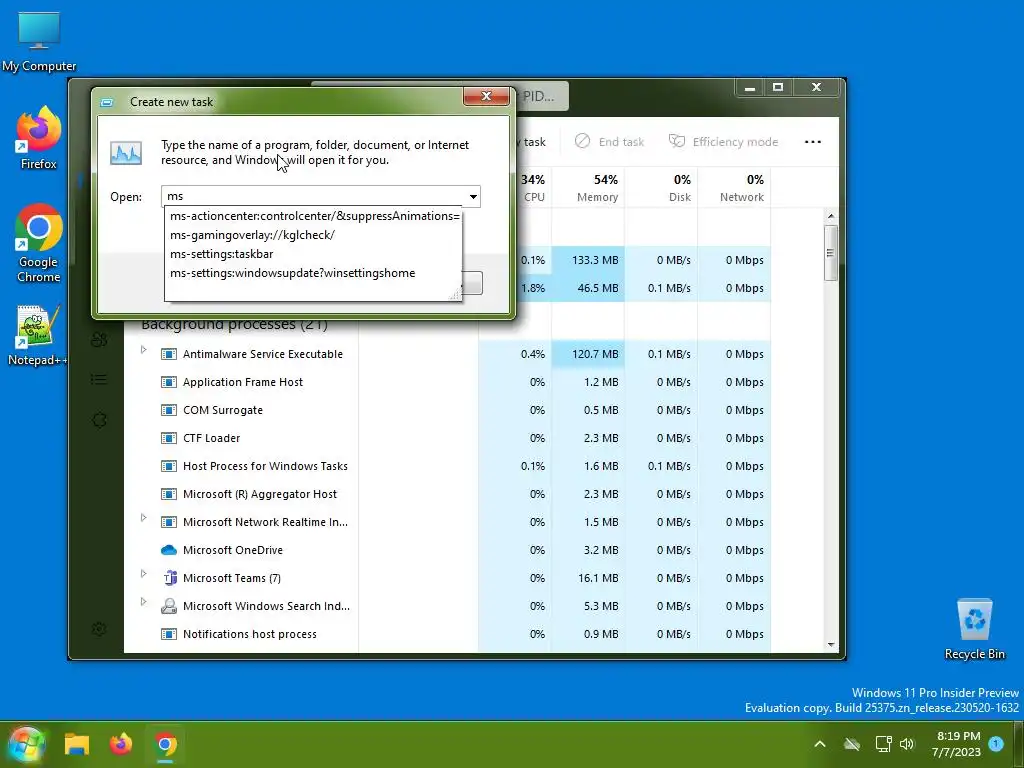The height and width of the screenshot is (768, 1024).
Task: Sort by the Network column header
Action: click(x=735, y=187)
